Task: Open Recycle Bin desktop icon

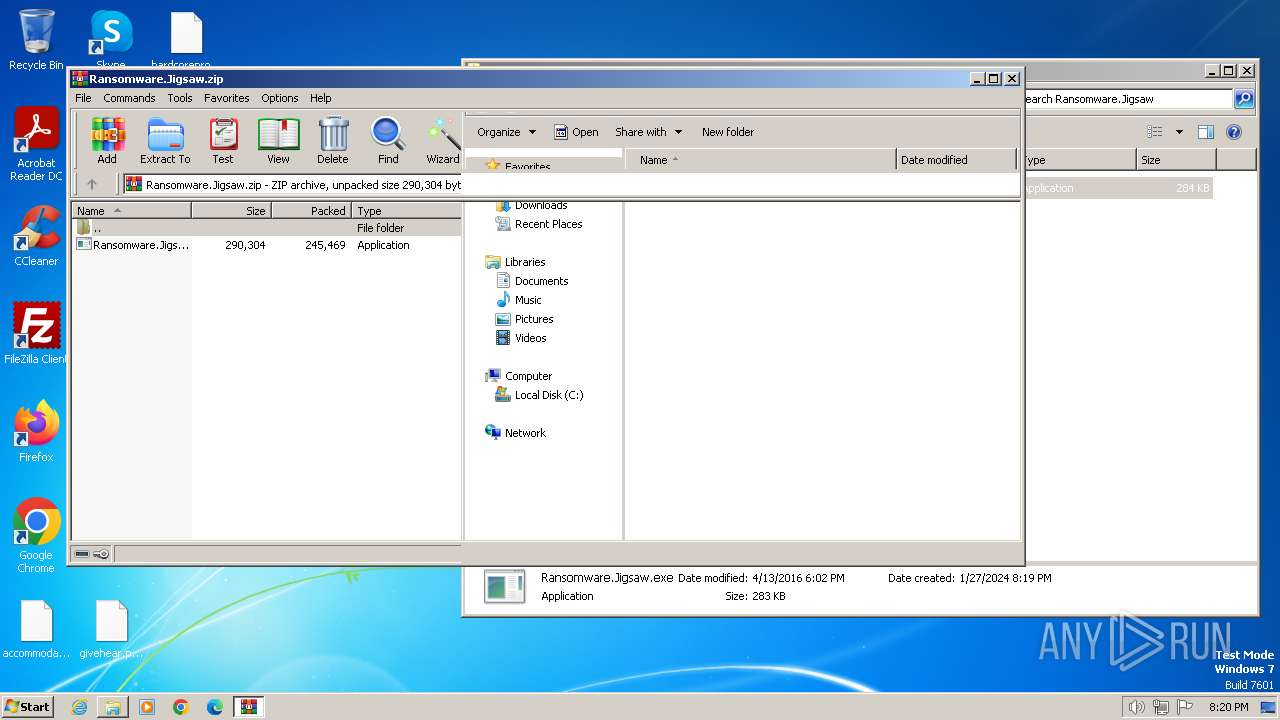Action: [x=36, y=40]
